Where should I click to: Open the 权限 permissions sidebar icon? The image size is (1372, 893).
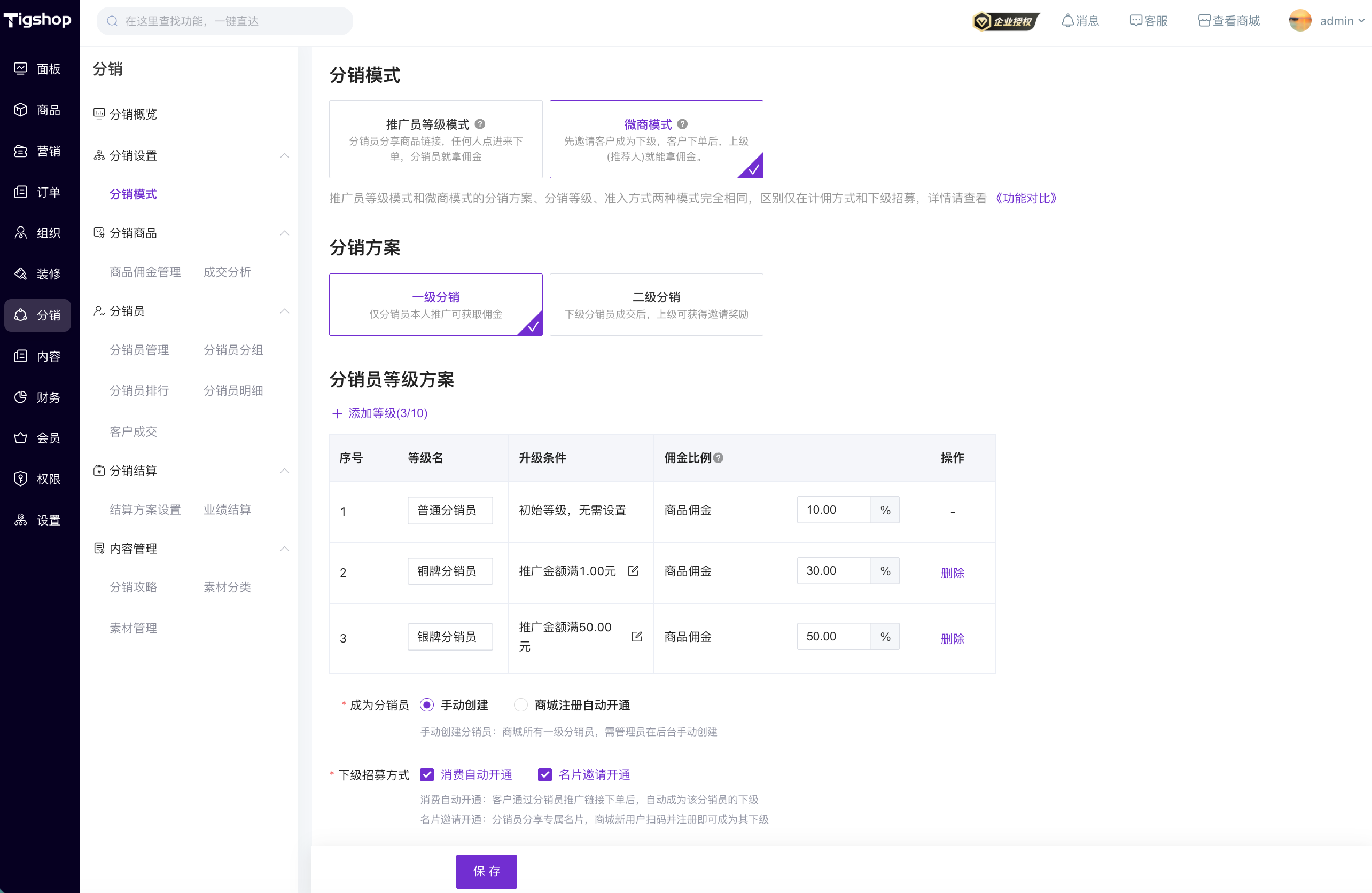point(21,479)
